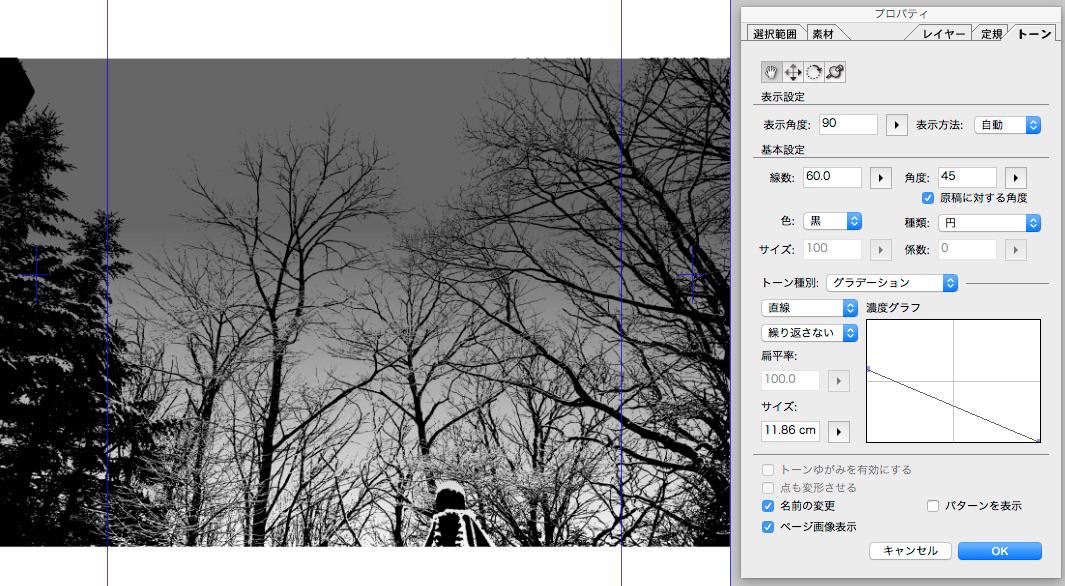Screen dimensions: 1065x586
Task: Click the 角度 field containing 45
Action: point(967,177)
